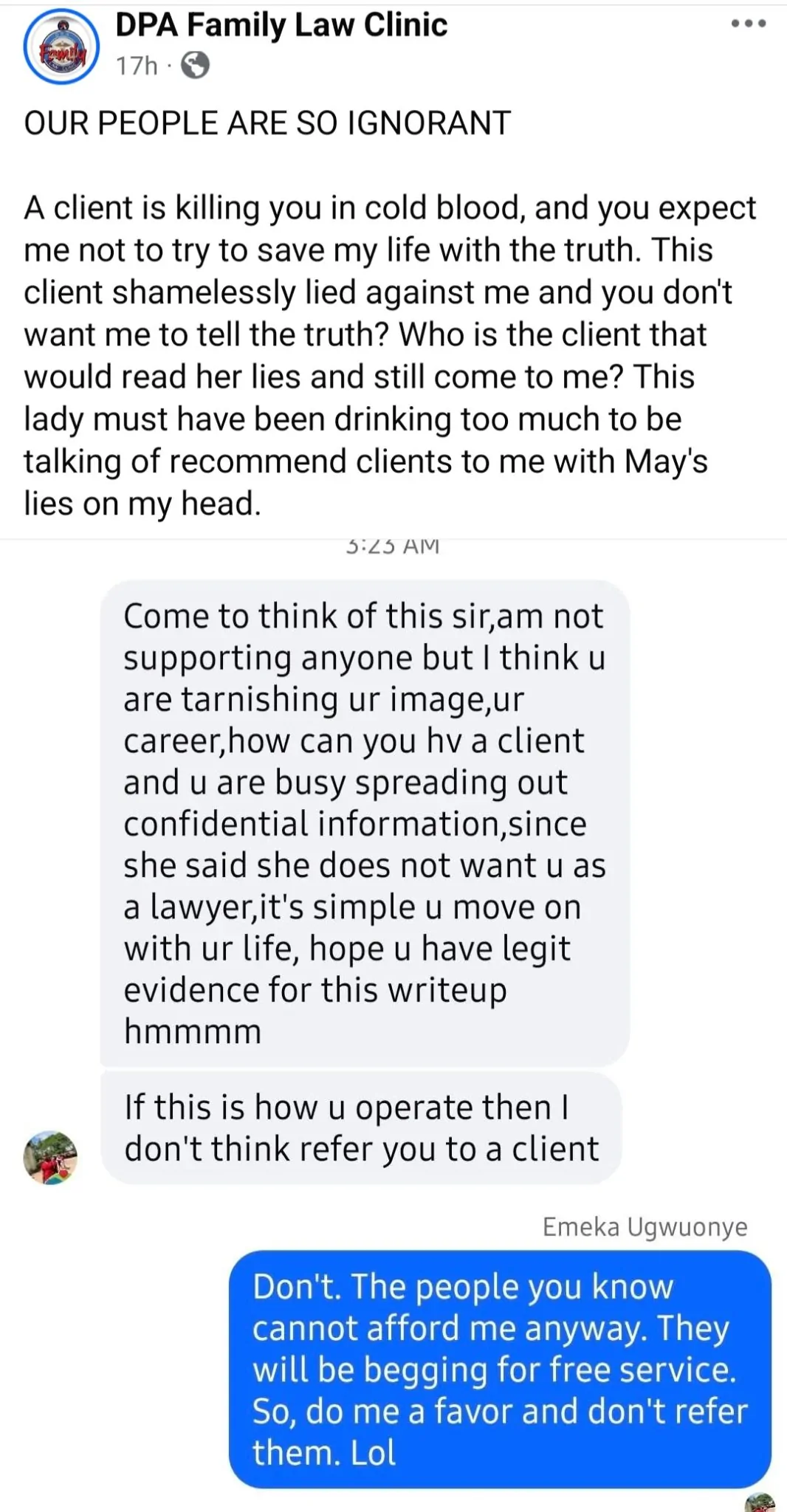This screenshot has height=1512, width=787.
Task: Tap the blue reply bubble from Emeka
Action: (500, 1369)
